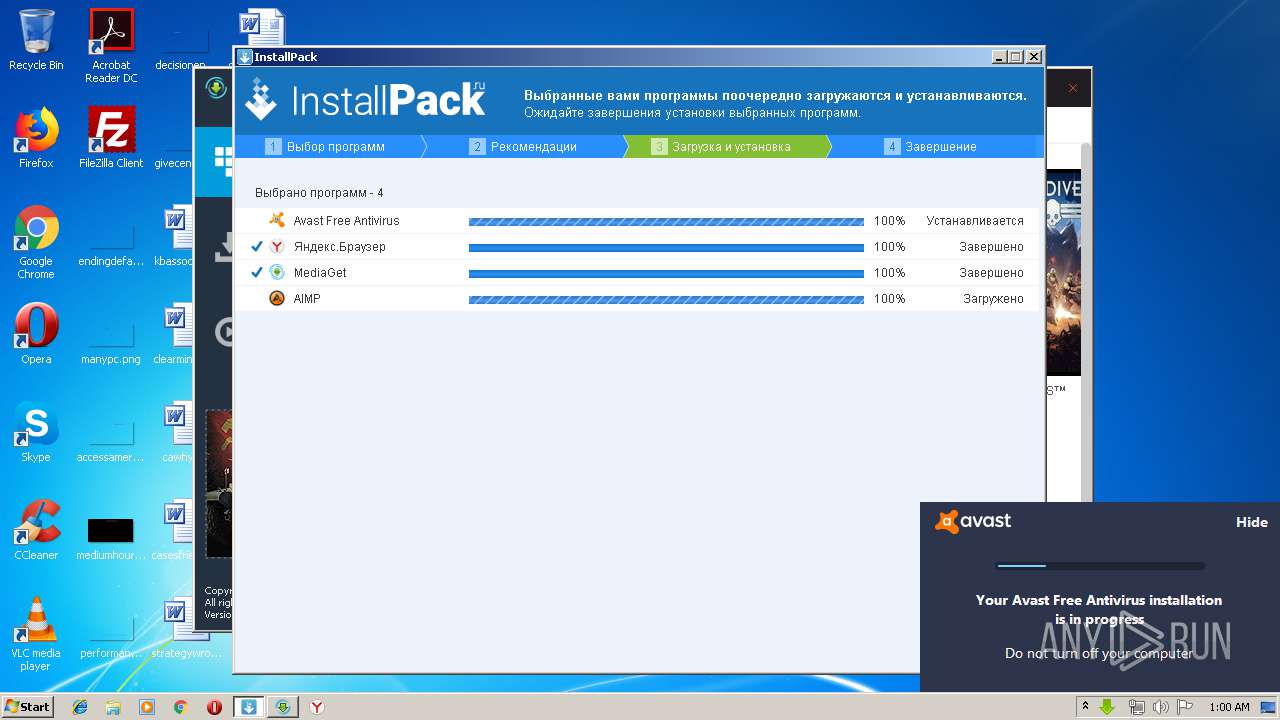Viewport: 1280px width, 720px height.
Task: Click the AIMP row icon
Action: click(x=277, y=299)
